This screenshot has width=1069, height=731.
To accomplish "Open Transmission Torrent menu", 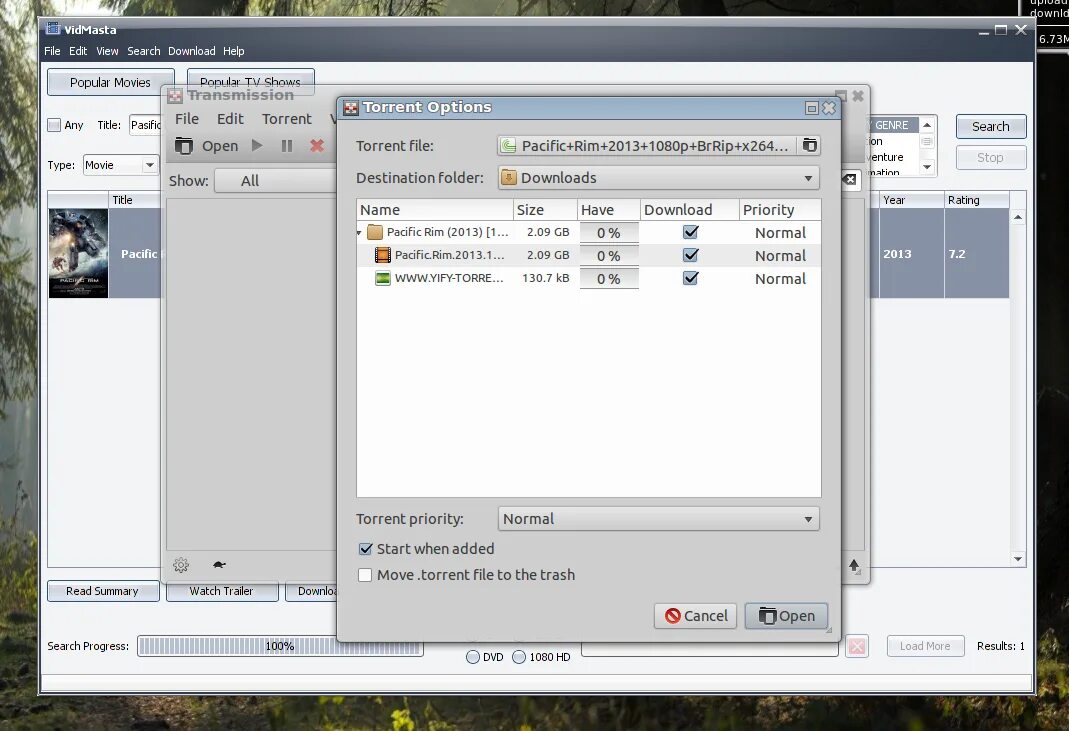I will pyautogui.click(x=287, y=119).
